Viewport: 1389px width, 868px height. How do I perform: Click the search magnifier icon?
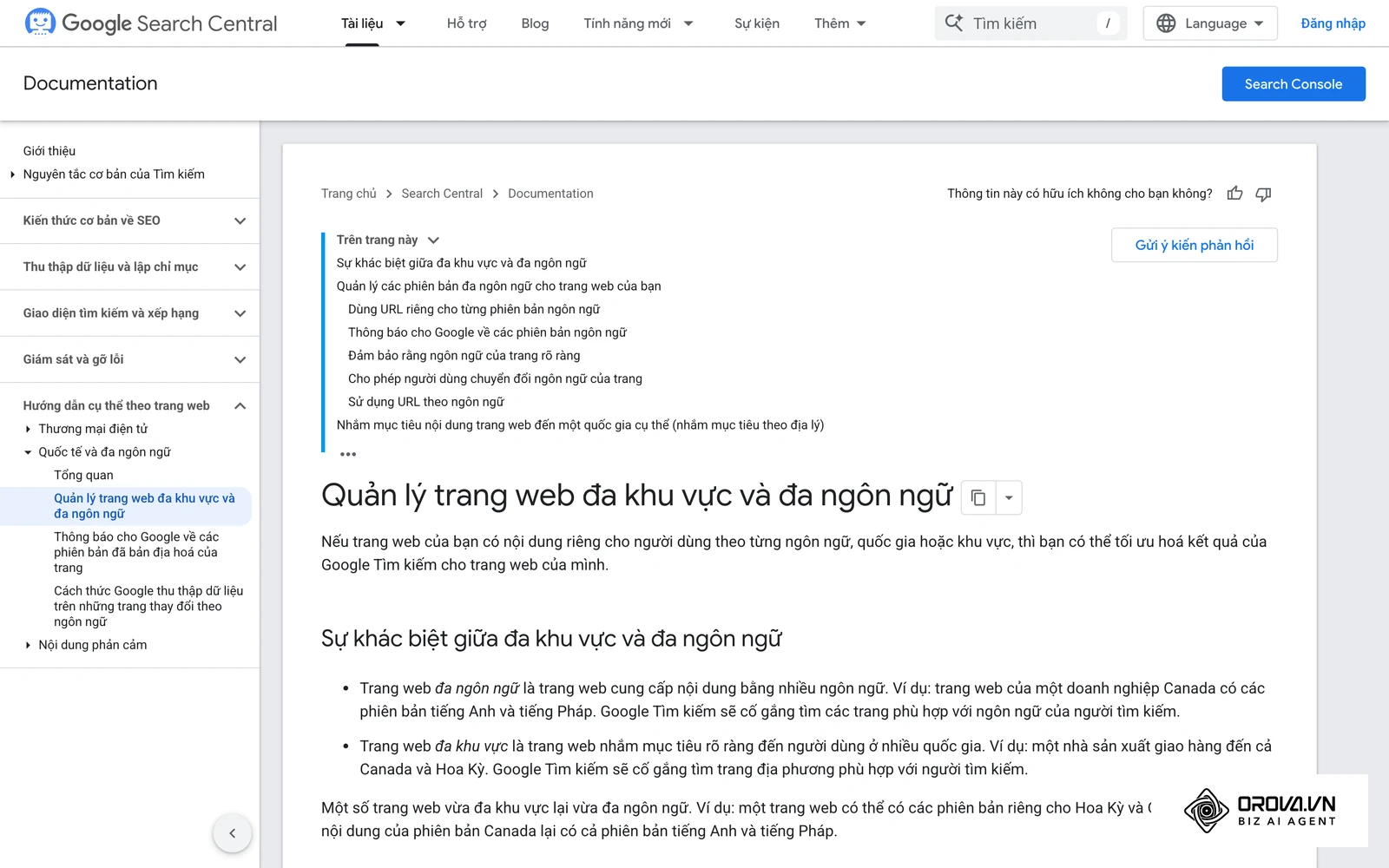pyautogui.click(x=954, y=23)
